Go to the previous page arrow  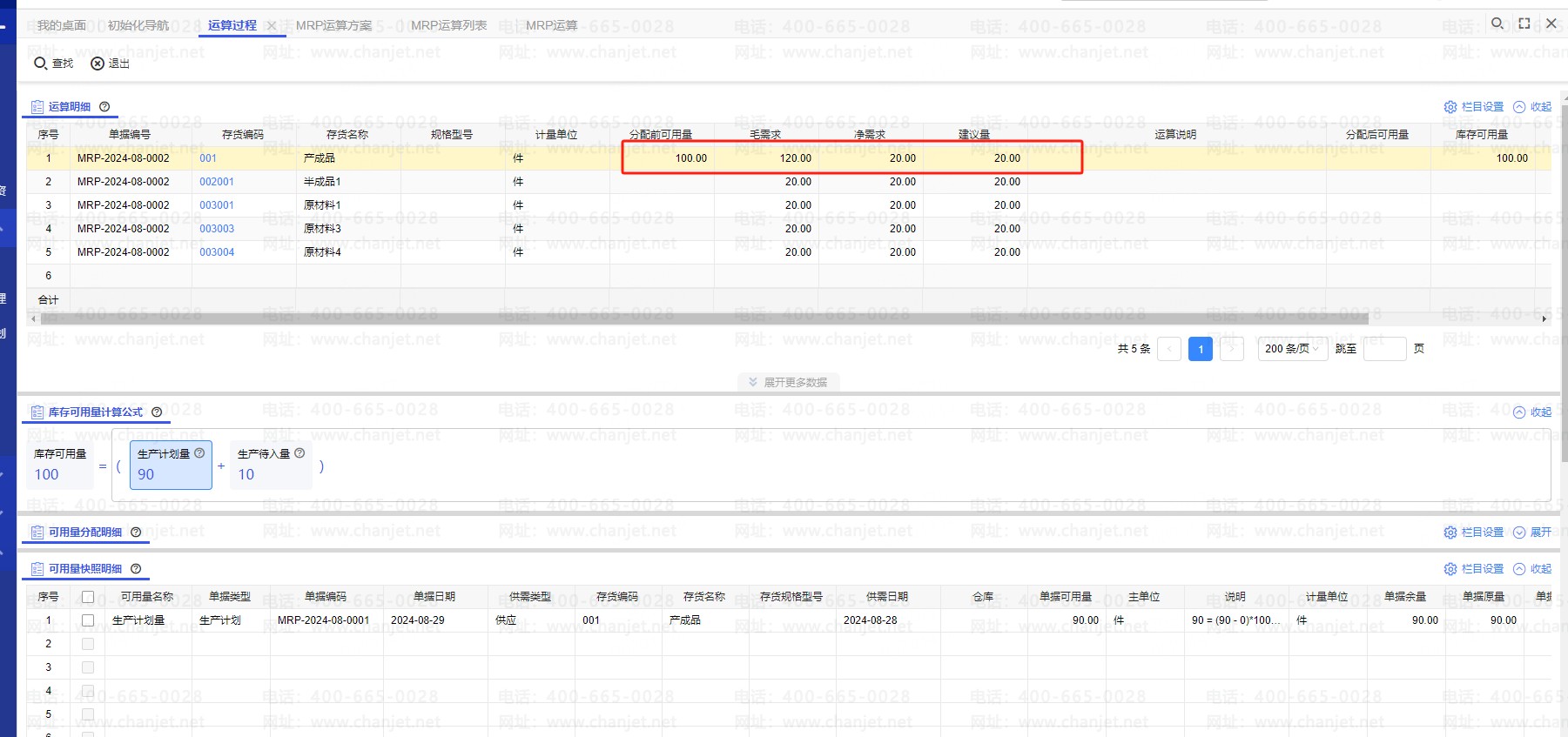click(1169, 349)
